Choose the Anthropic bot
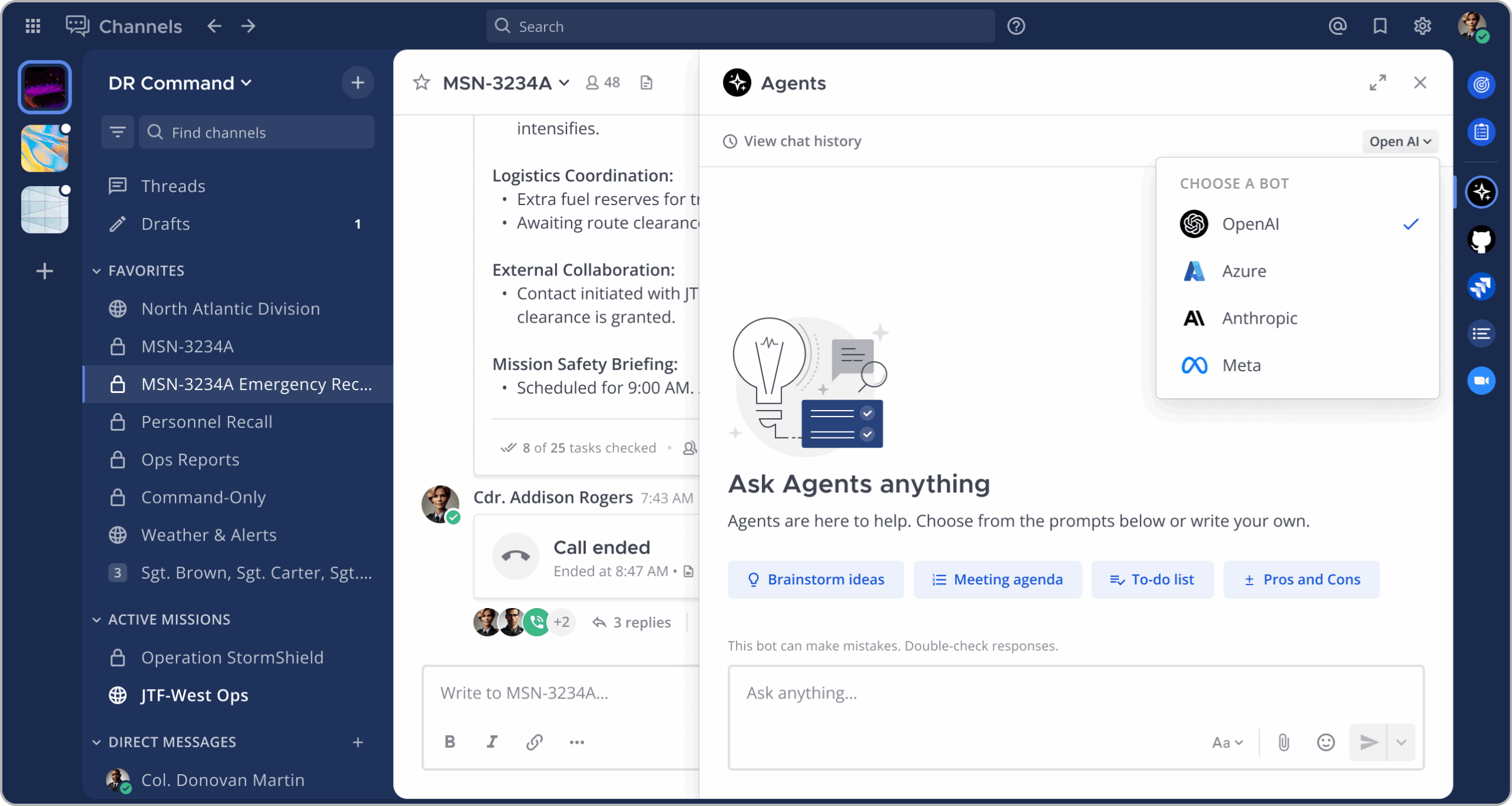Viewport: 1512px width, 806px height. click(1298, 318)
